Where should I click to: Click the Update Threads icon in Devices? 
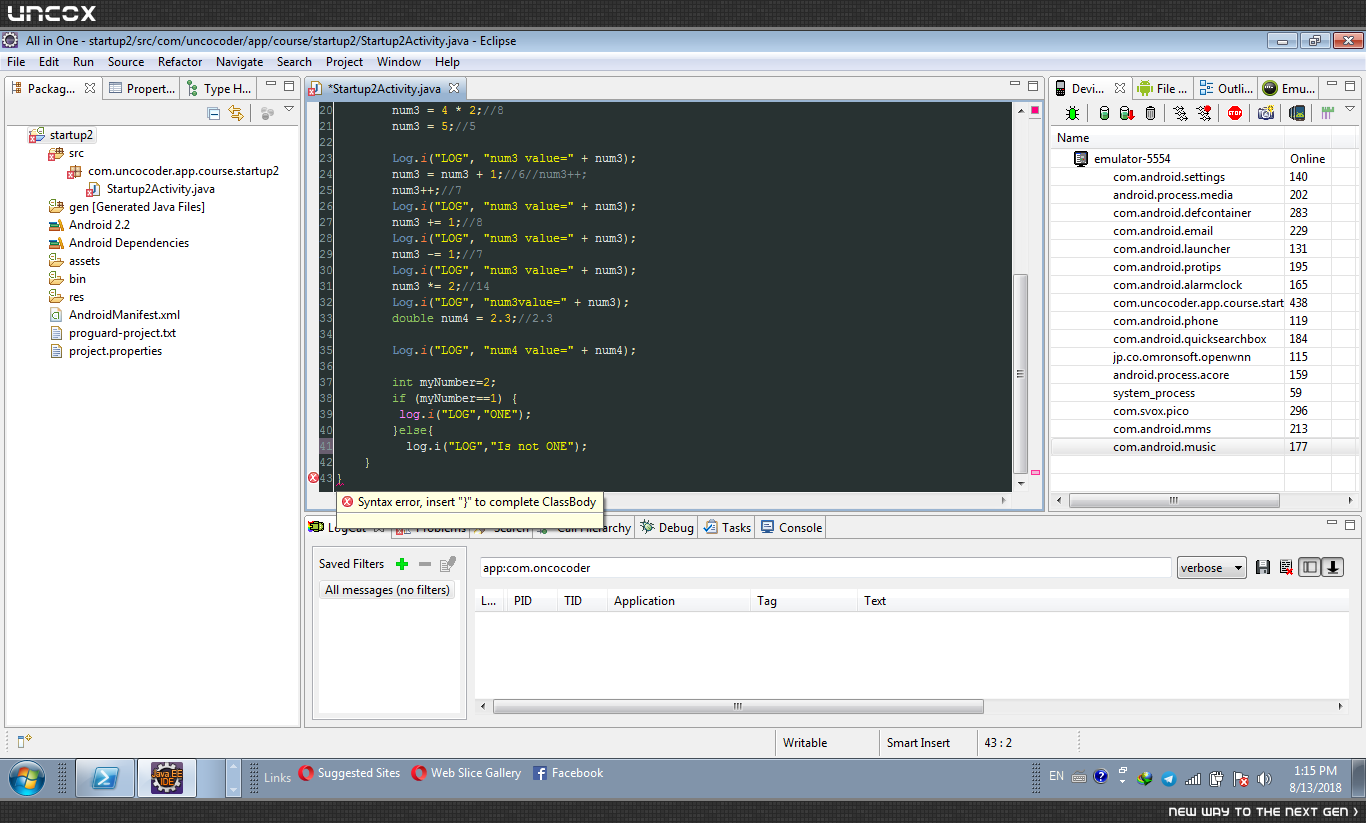click(1180, 114)
